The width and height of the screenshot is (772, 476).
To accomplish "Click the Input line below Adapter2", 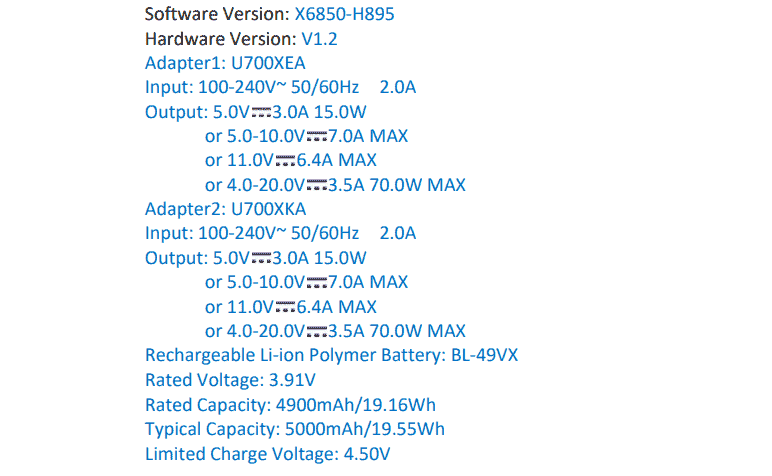I will tap(280, 234).
